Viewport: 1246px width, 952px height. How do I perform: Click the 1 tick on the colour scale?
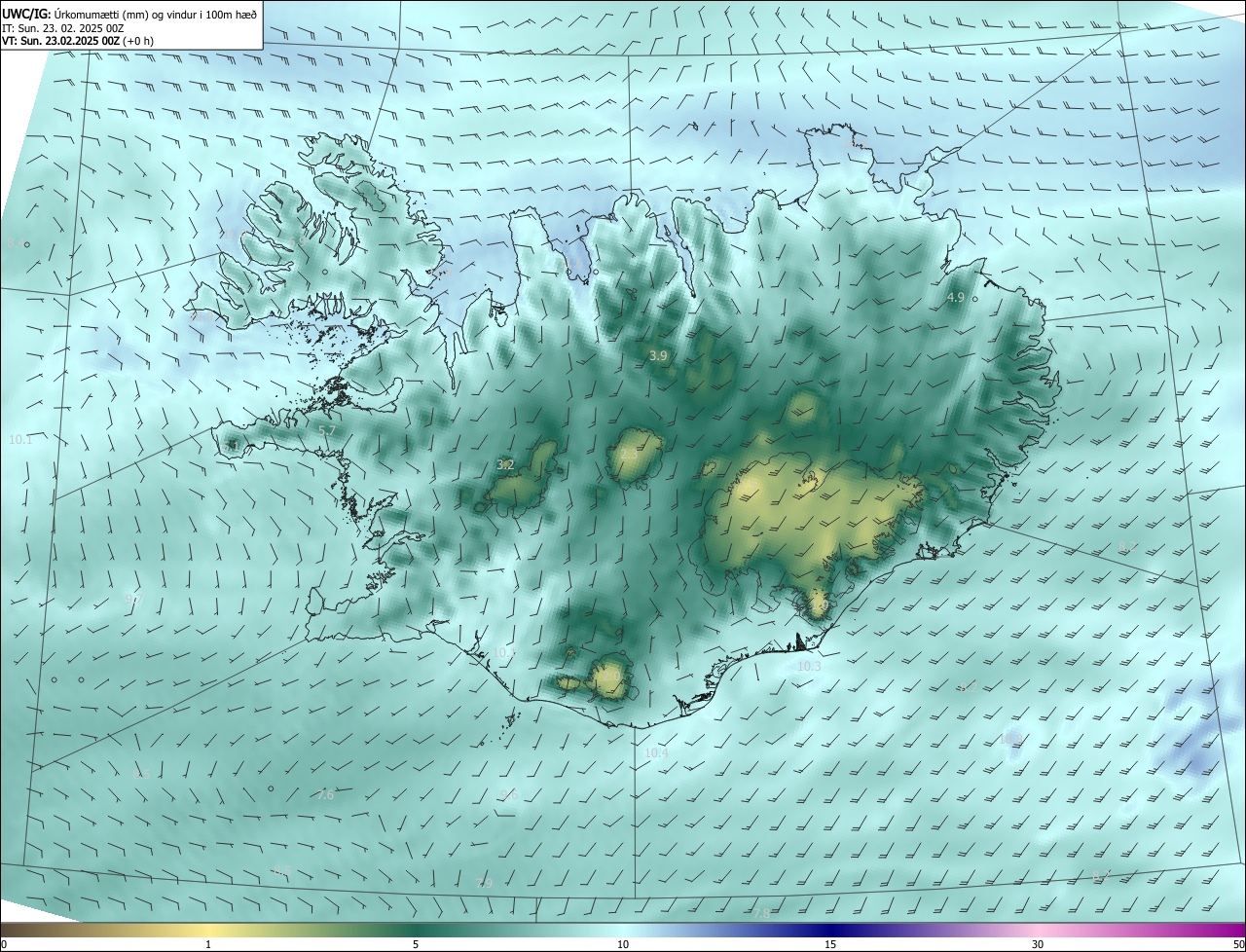[x=208, y=945]
